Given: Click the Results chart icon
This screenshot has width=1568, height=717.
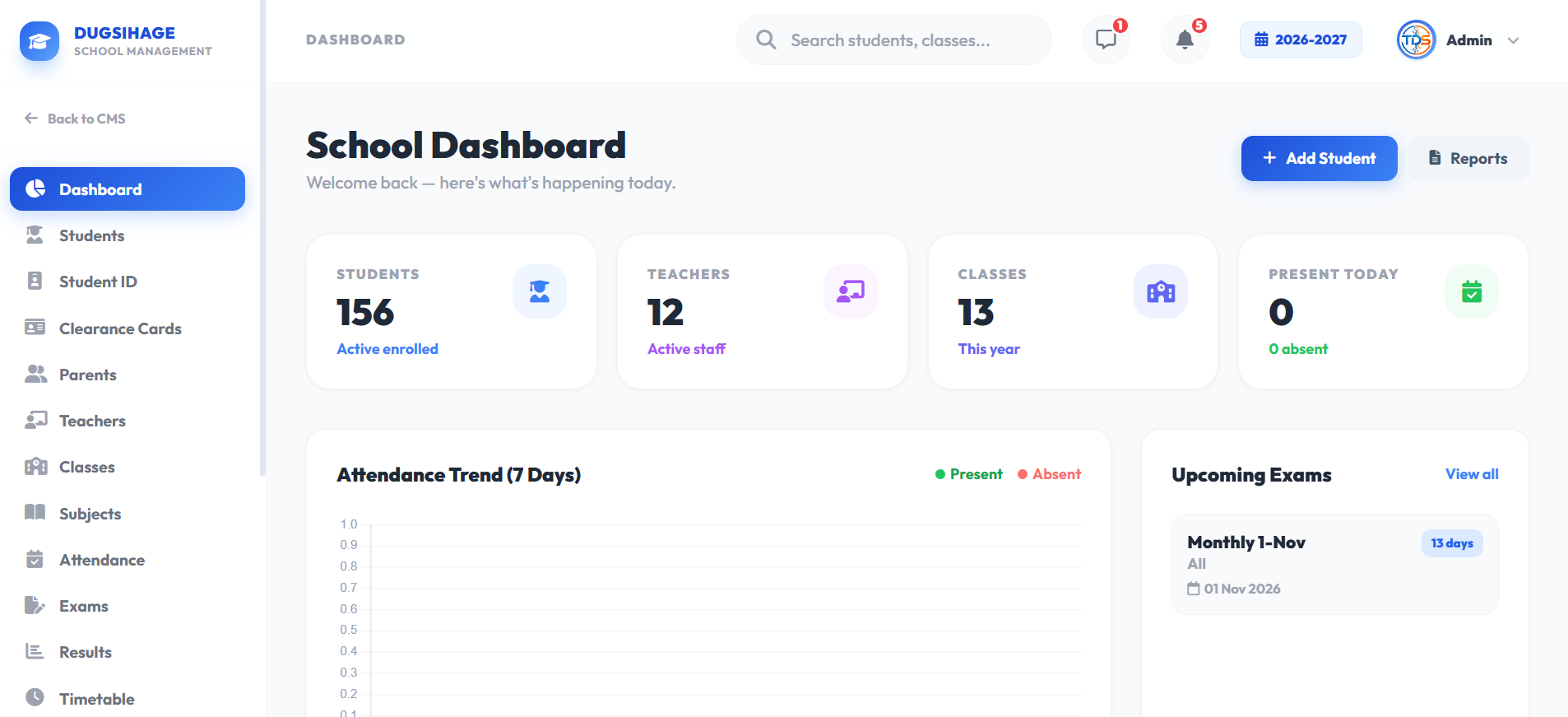Looking at the screenshot, I should [35, 651].
